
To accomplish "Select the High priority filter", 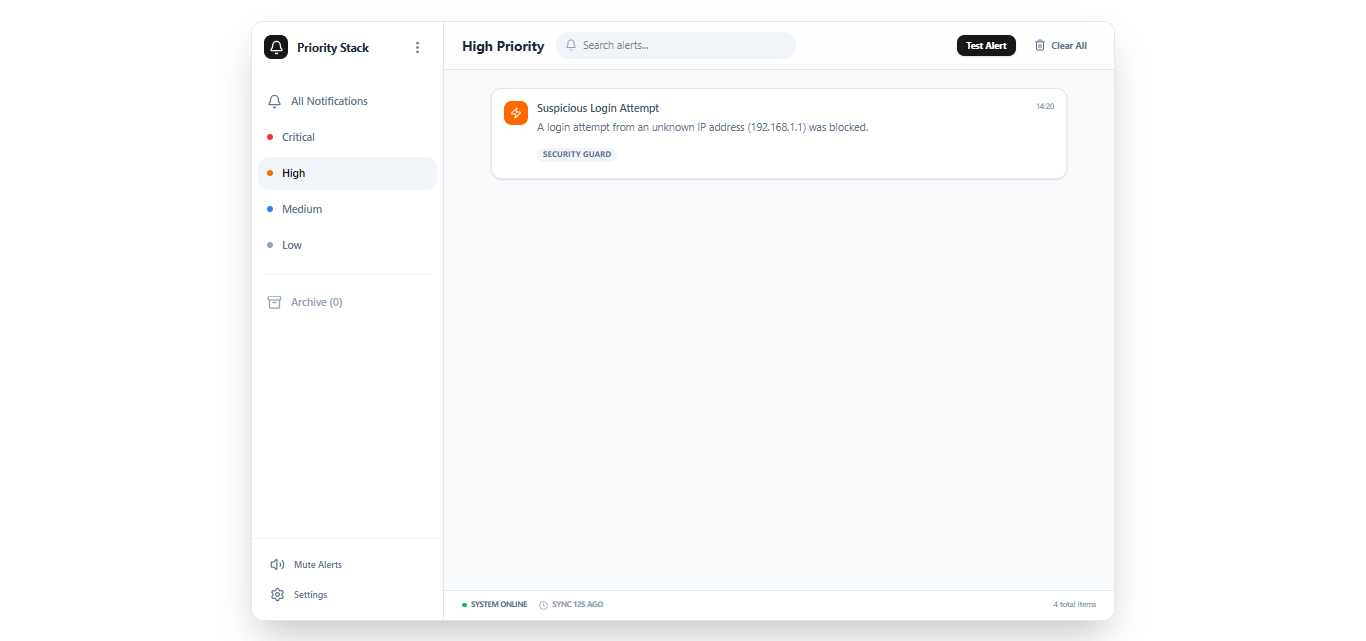I will pyautogui.click(x=294, y=173).
